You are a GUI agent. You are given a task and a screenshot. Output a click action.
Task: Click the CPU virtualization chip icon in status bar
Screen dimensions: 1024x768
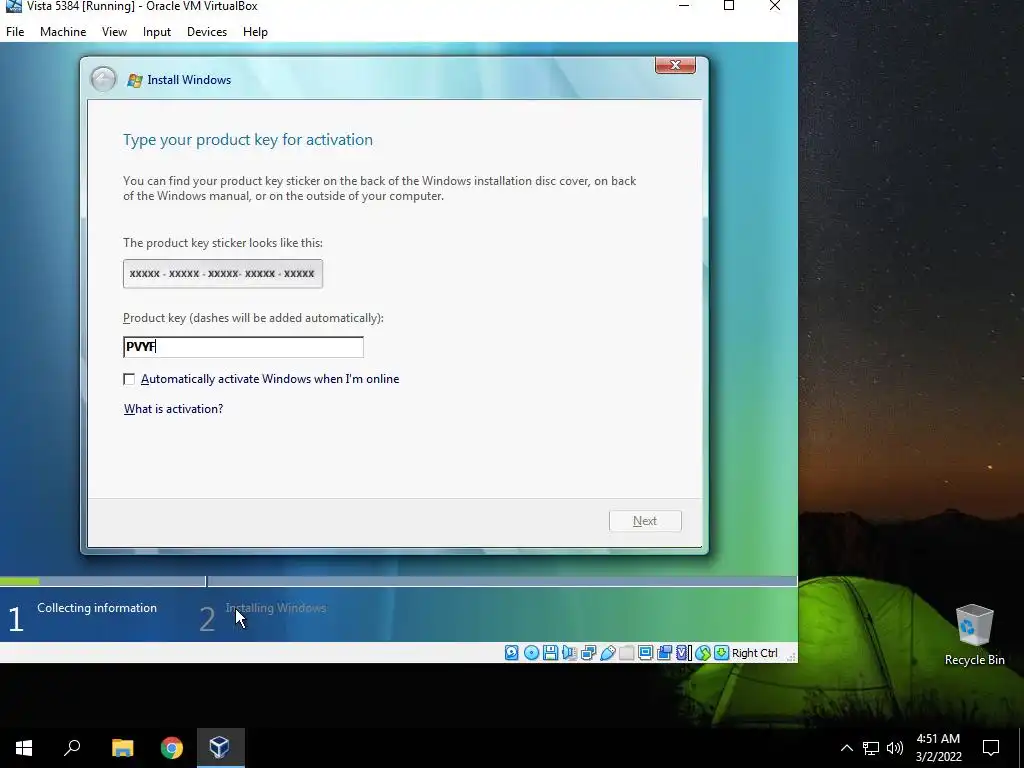pos(683,652)
